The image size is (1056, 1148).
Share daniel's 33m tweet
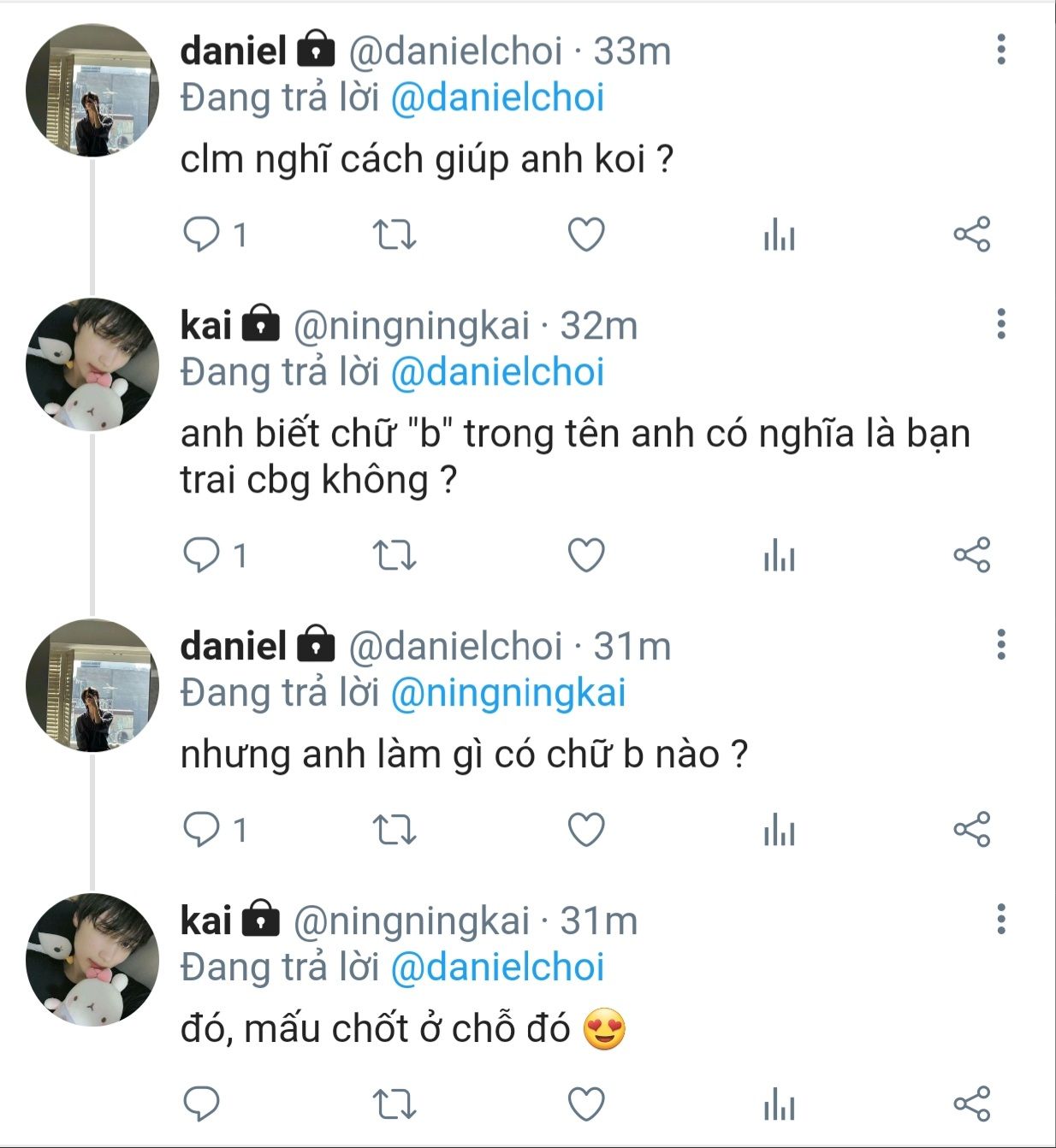[971, 234]
